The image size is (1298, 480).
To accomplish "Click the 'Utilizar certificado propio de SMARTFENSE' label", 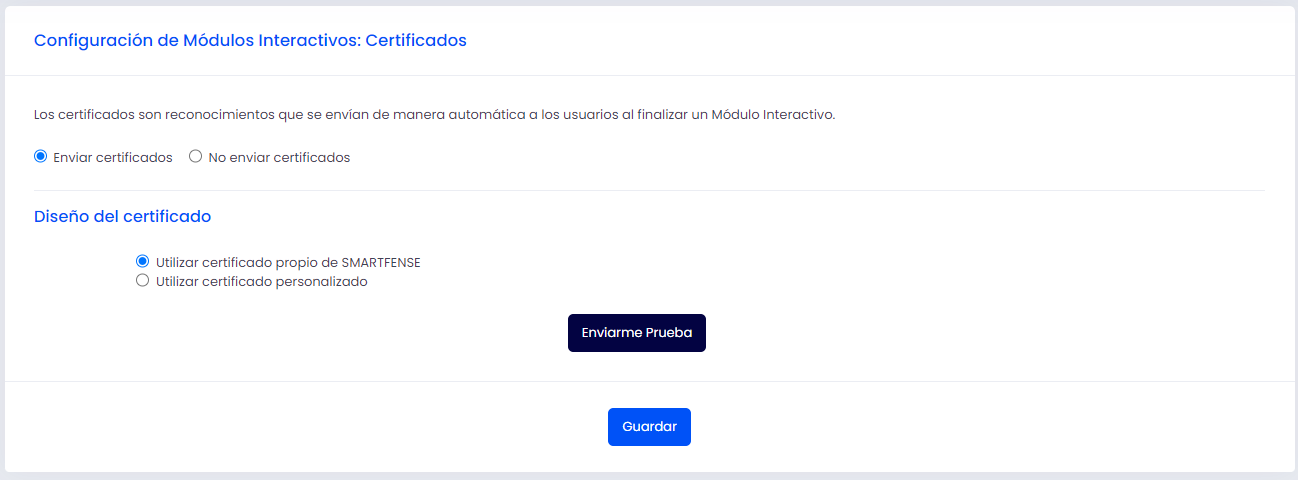I will point(288,262).
